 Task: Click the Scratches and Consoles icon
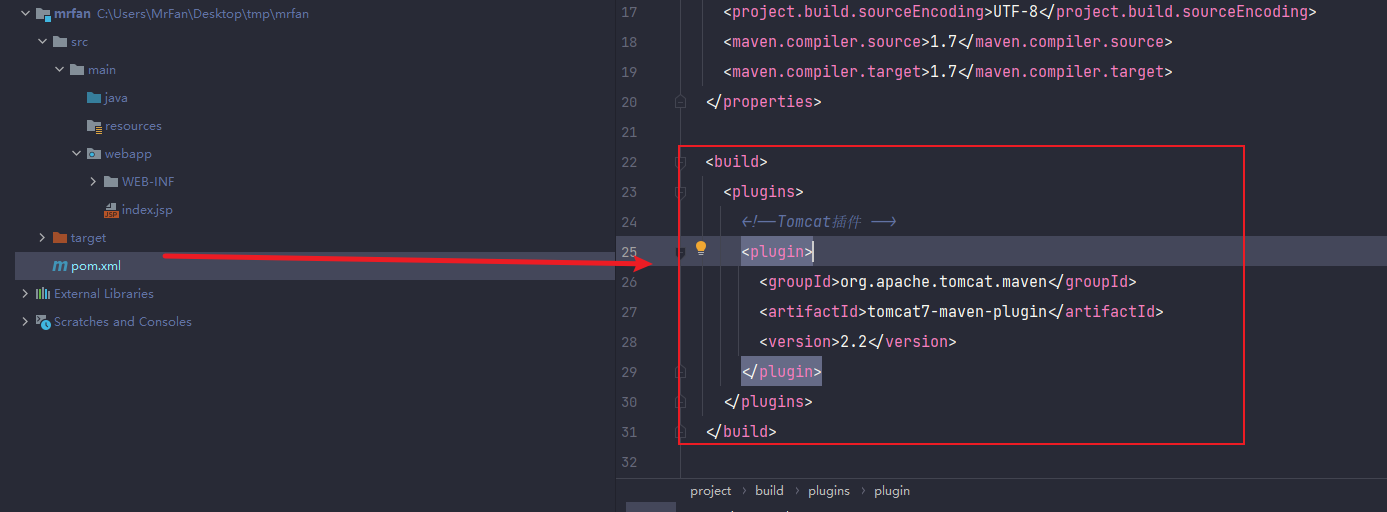[43, 322]
